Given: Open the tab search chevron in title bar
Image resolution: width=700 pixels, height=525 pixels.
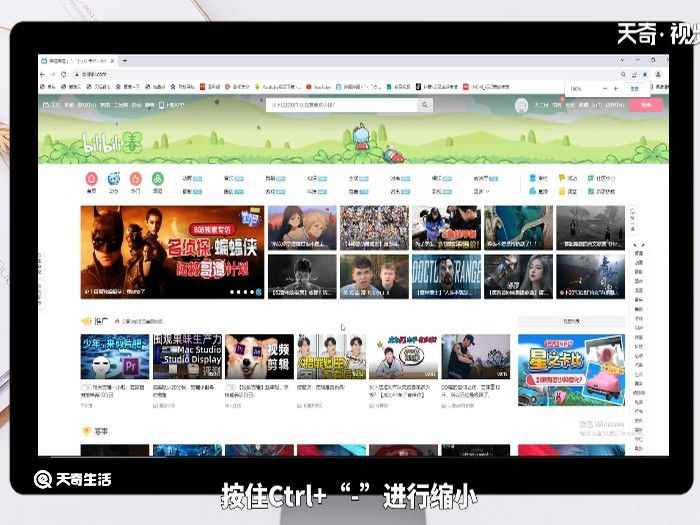Looking at the screenshot, I should [x=621, y=60].
